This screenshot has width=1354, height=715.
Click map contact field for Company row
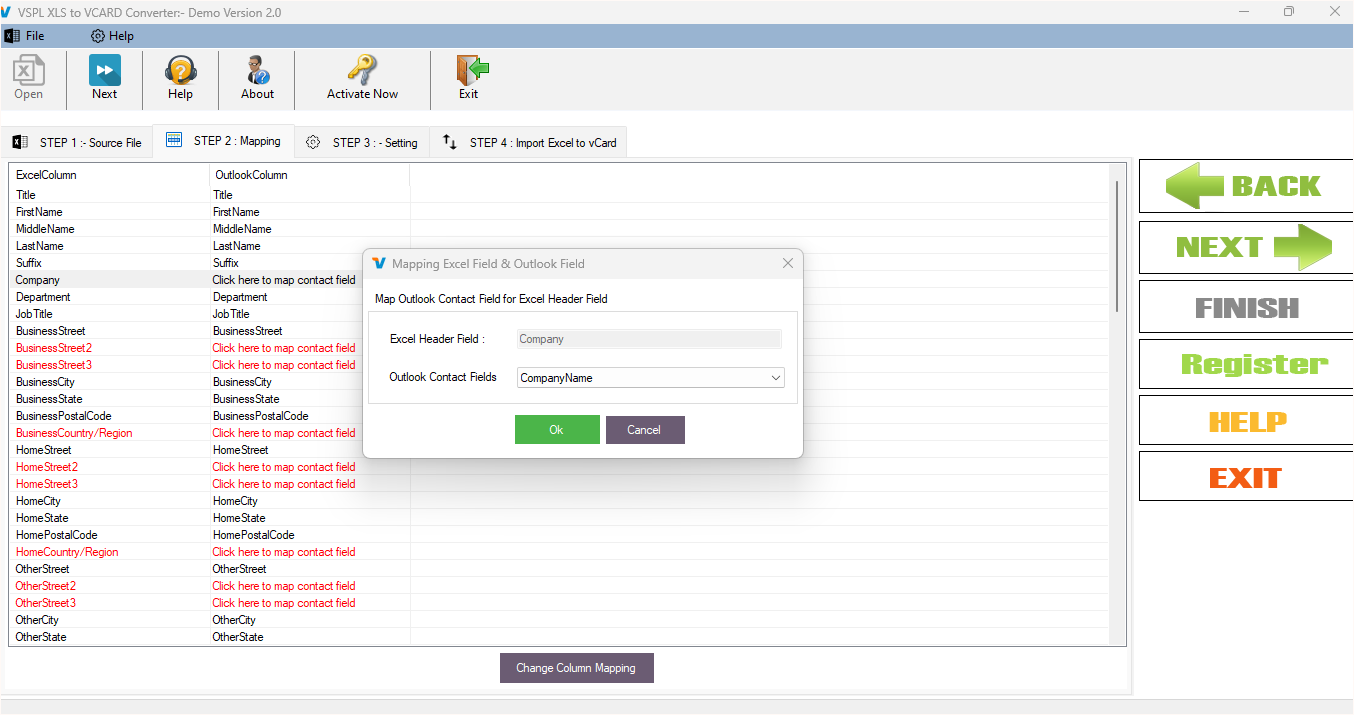coord(284,280)
